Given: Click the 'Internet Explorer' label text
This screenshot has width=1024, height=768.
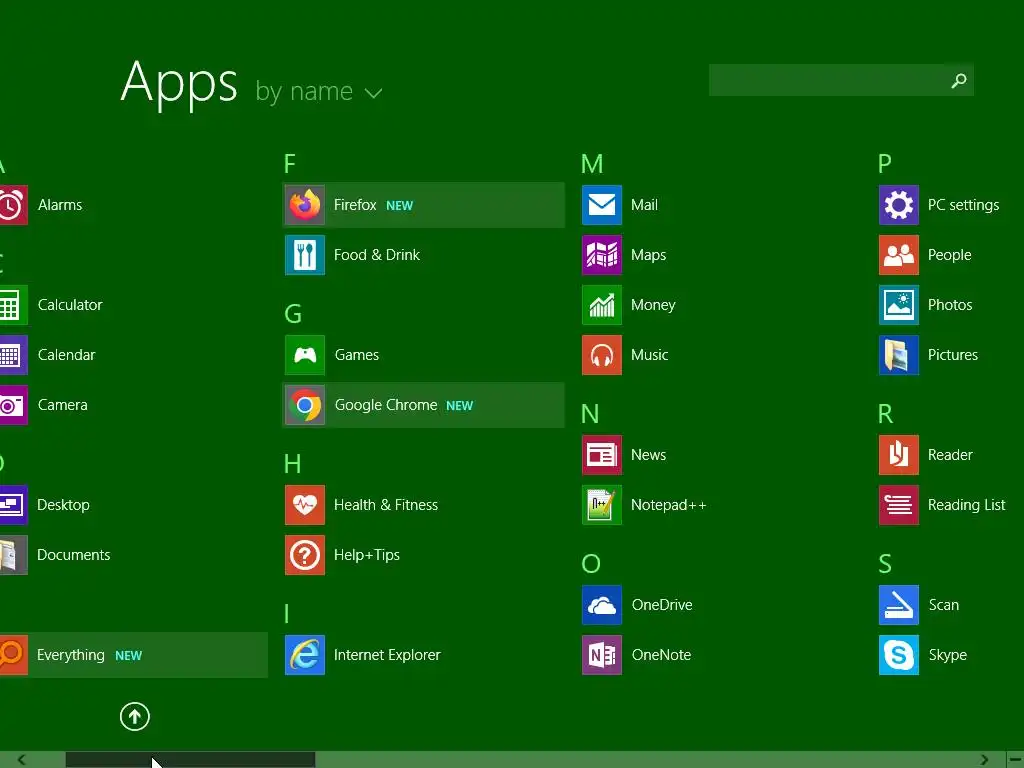Looking at the screenshot, I should pyautogui.click(x=387, y=655).
